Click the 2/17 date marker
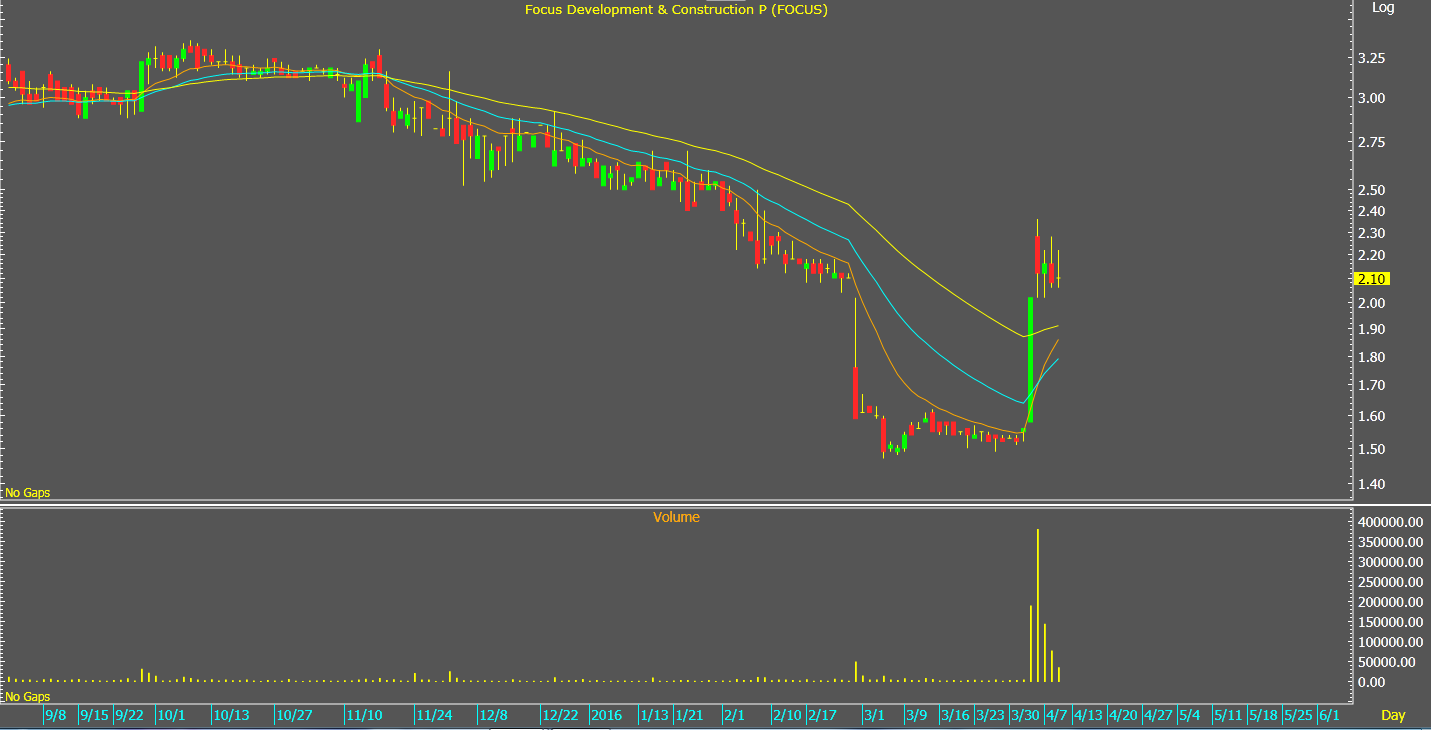Screen dimensions: 1431x730 click(x=822, y=715)
